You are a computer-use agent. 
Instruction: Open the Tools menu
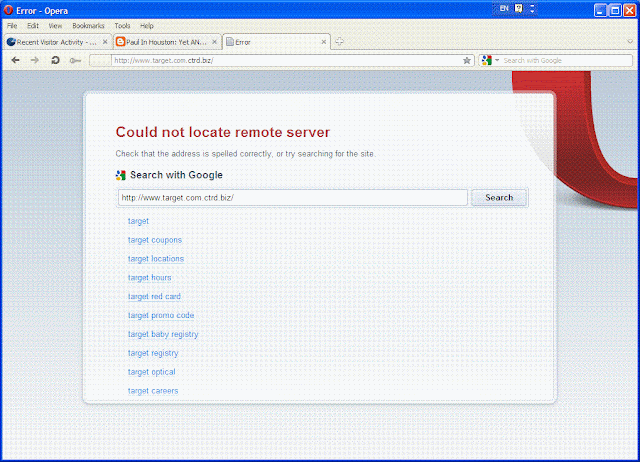(x=122, y=26)
